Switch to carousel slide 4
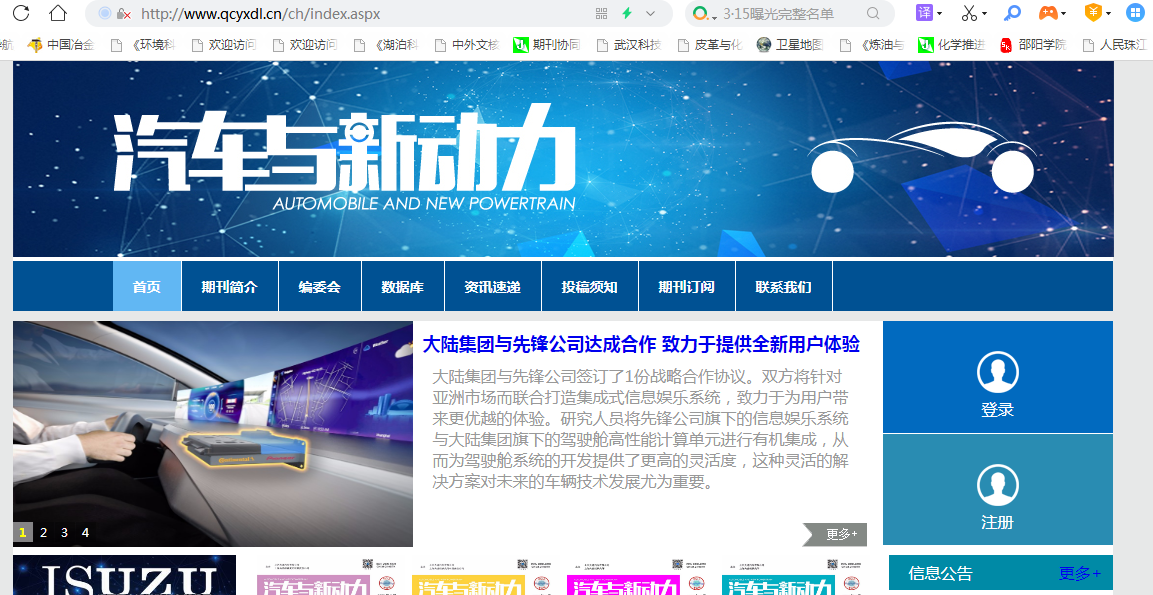The height and width of the screenshot is (595, 1153). (85, 533)
